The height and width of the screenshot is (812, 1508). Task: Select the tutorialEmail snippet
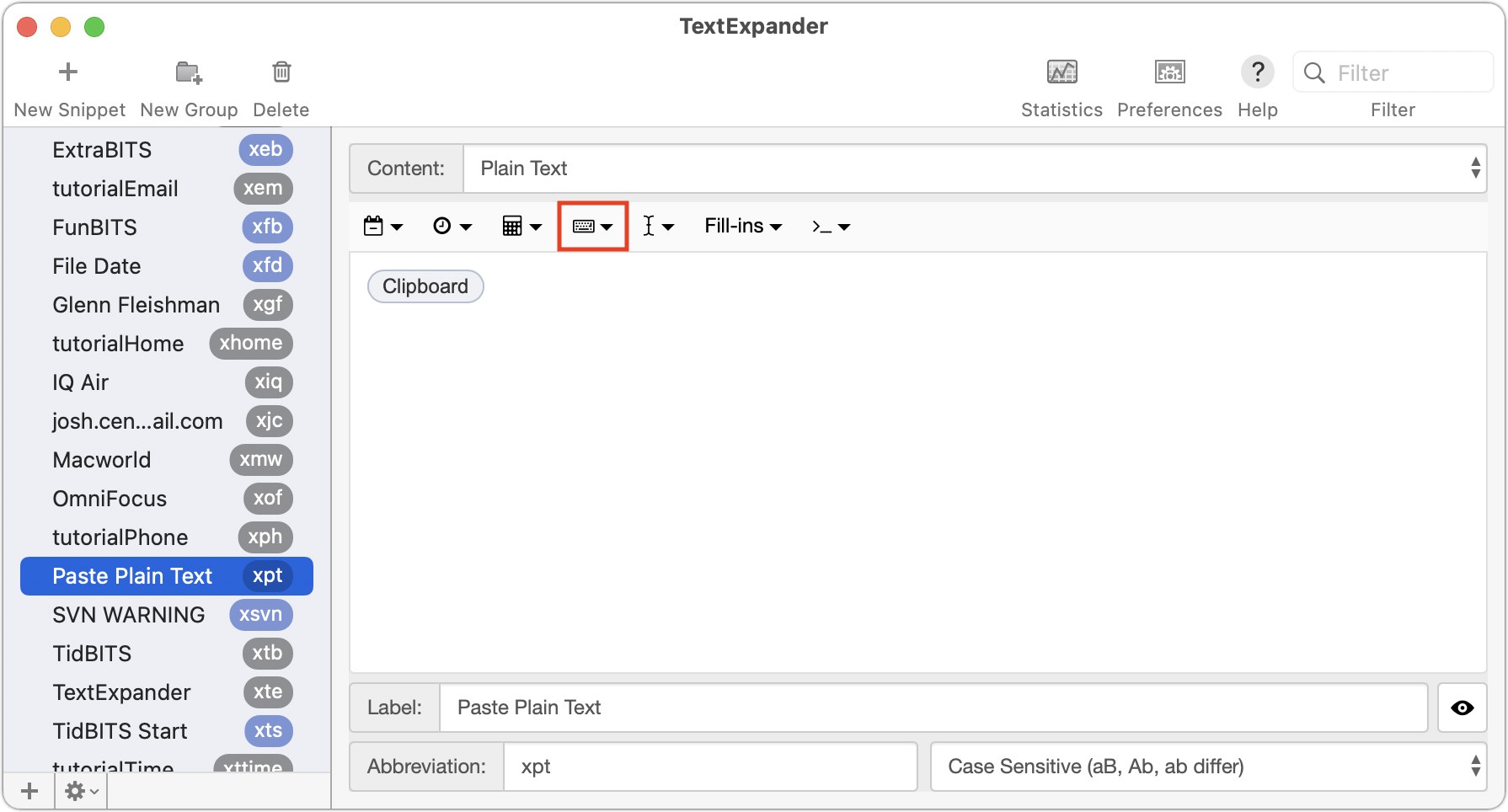(x=167, y=189)
